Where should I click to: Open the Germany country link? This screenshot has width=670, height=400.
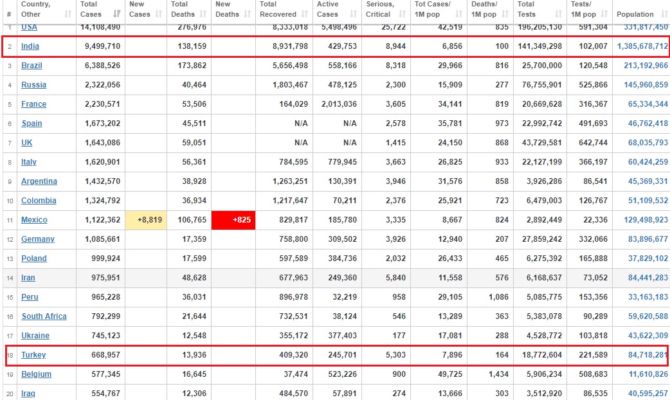coord(38,239)
